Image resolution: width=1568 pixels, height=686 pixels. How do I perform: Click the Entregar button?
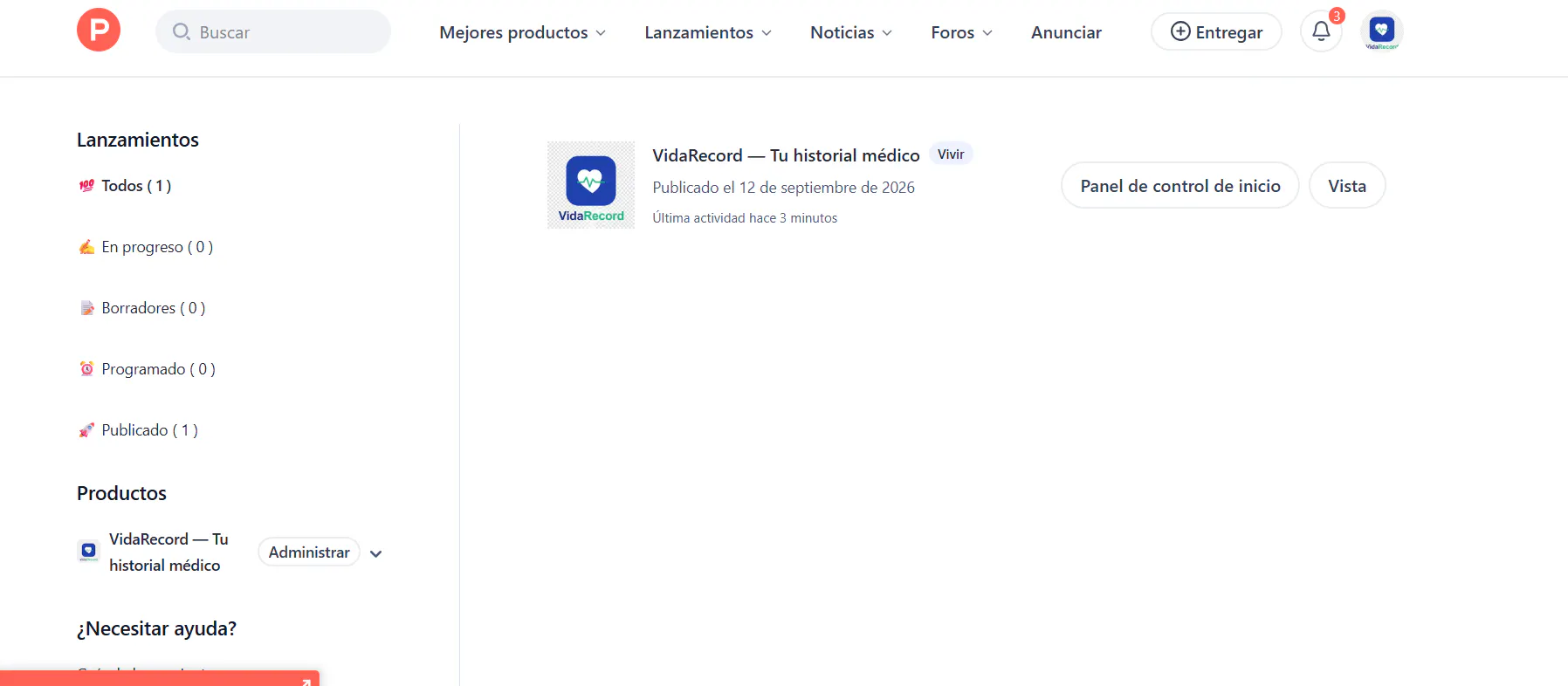(1216, 31)
